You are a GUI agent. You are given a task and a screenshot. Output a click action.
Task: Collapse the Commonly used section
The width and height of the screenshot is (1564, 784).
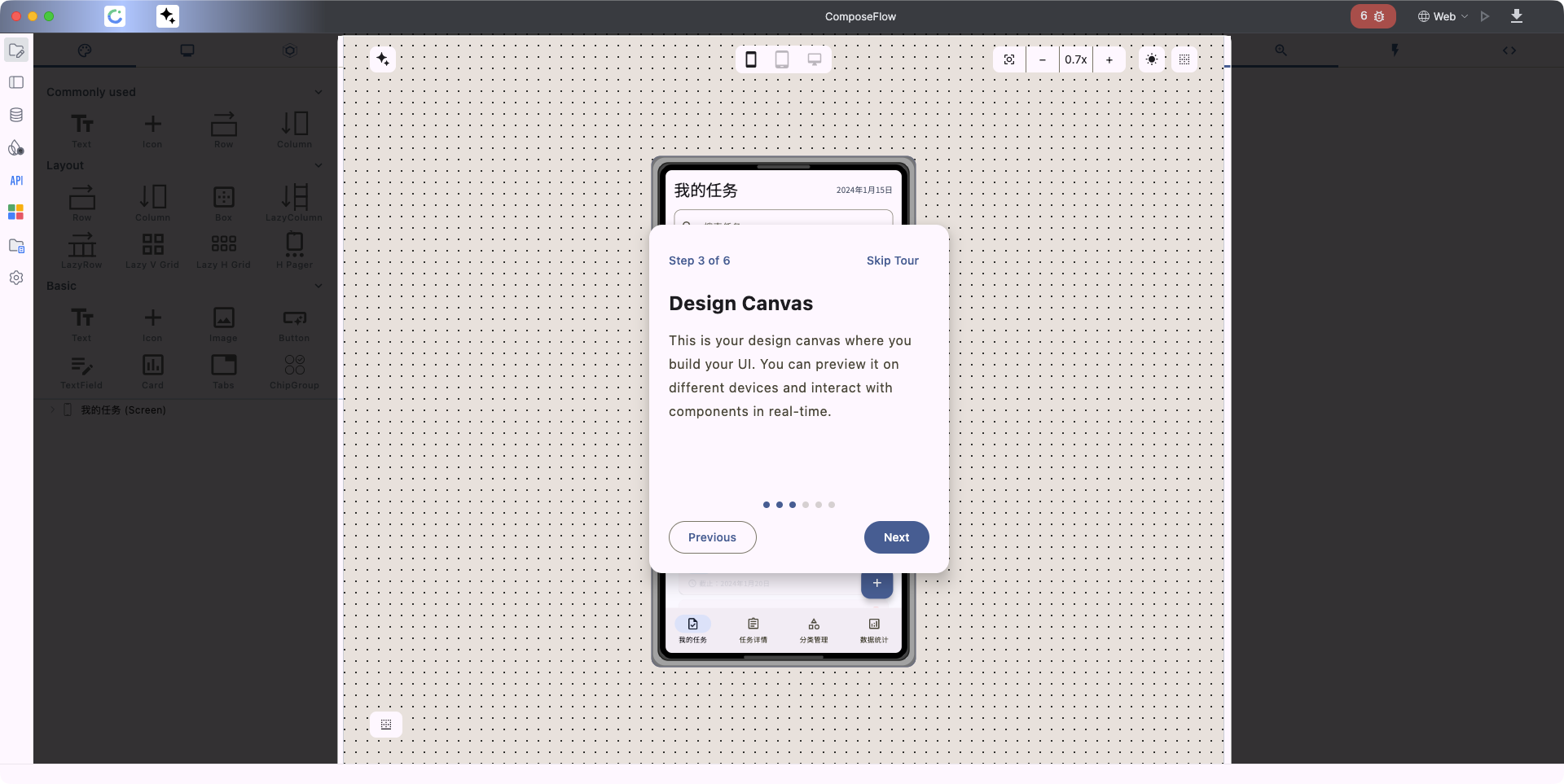click(x=318, y=92)
